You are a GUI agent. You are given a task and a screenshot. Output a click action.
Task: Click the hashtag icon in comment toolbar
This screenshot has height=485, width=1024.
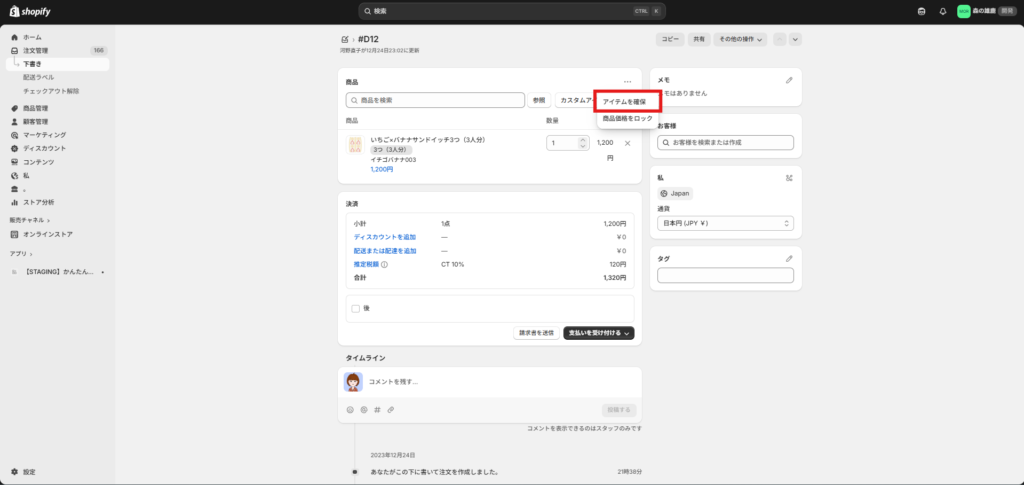(377, 409)
